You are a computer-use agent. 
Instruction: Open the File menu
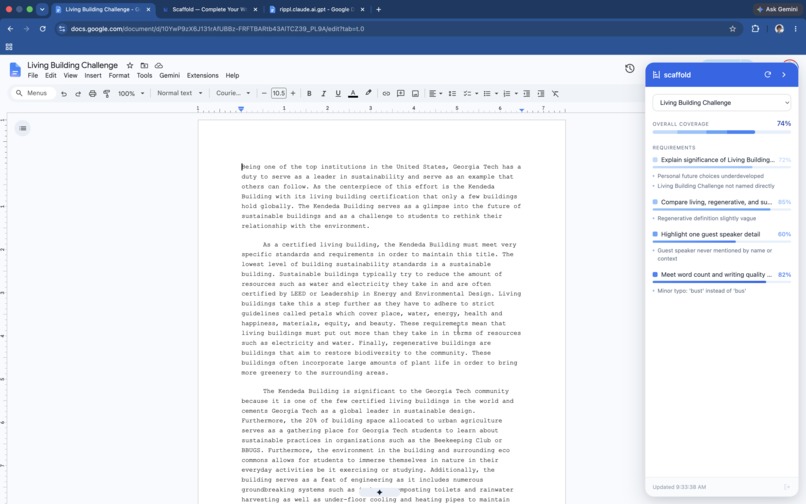33,76
